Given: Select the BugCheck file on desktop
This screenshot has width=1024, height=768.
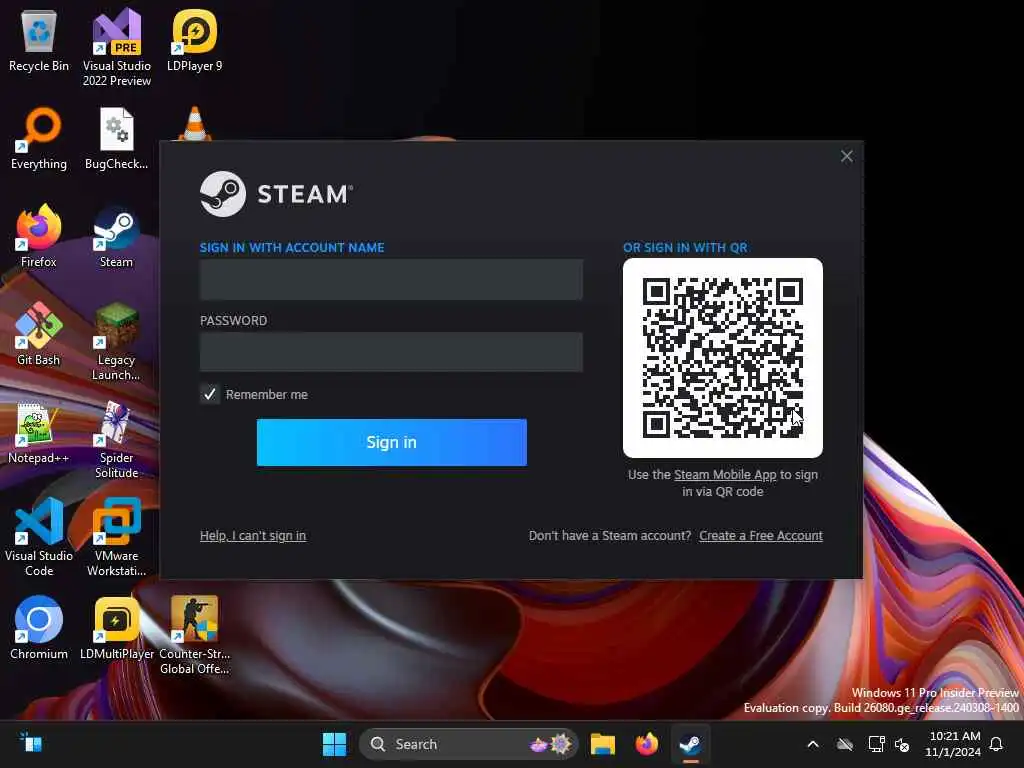Looking at the screenshot, I should (x=116, y=138).
